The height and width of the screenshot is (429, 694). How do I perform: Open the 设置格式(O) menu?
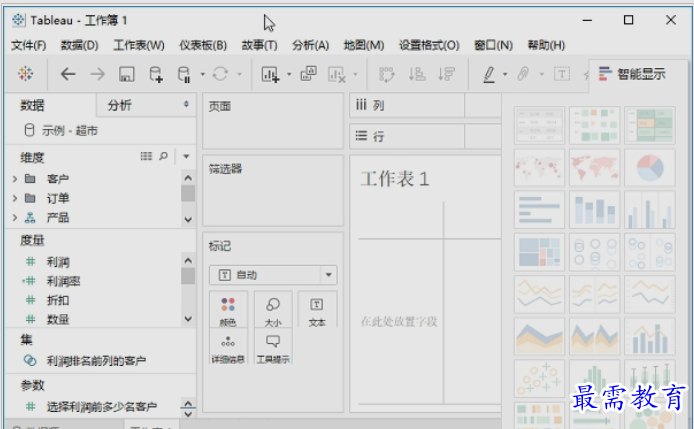coord(429,45)
